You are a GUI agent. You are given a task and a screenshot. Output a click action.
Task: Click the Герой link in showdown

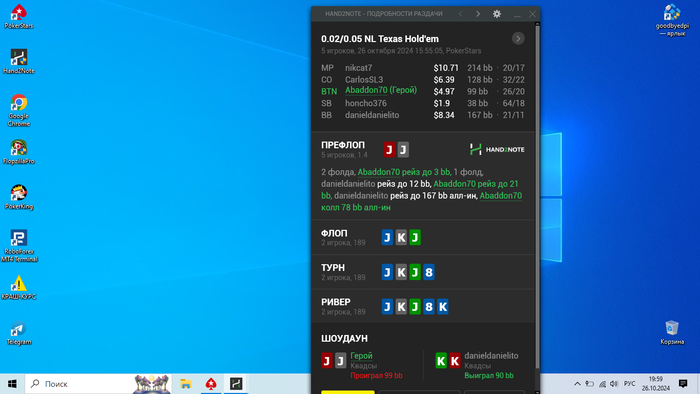tap(361, 356)
